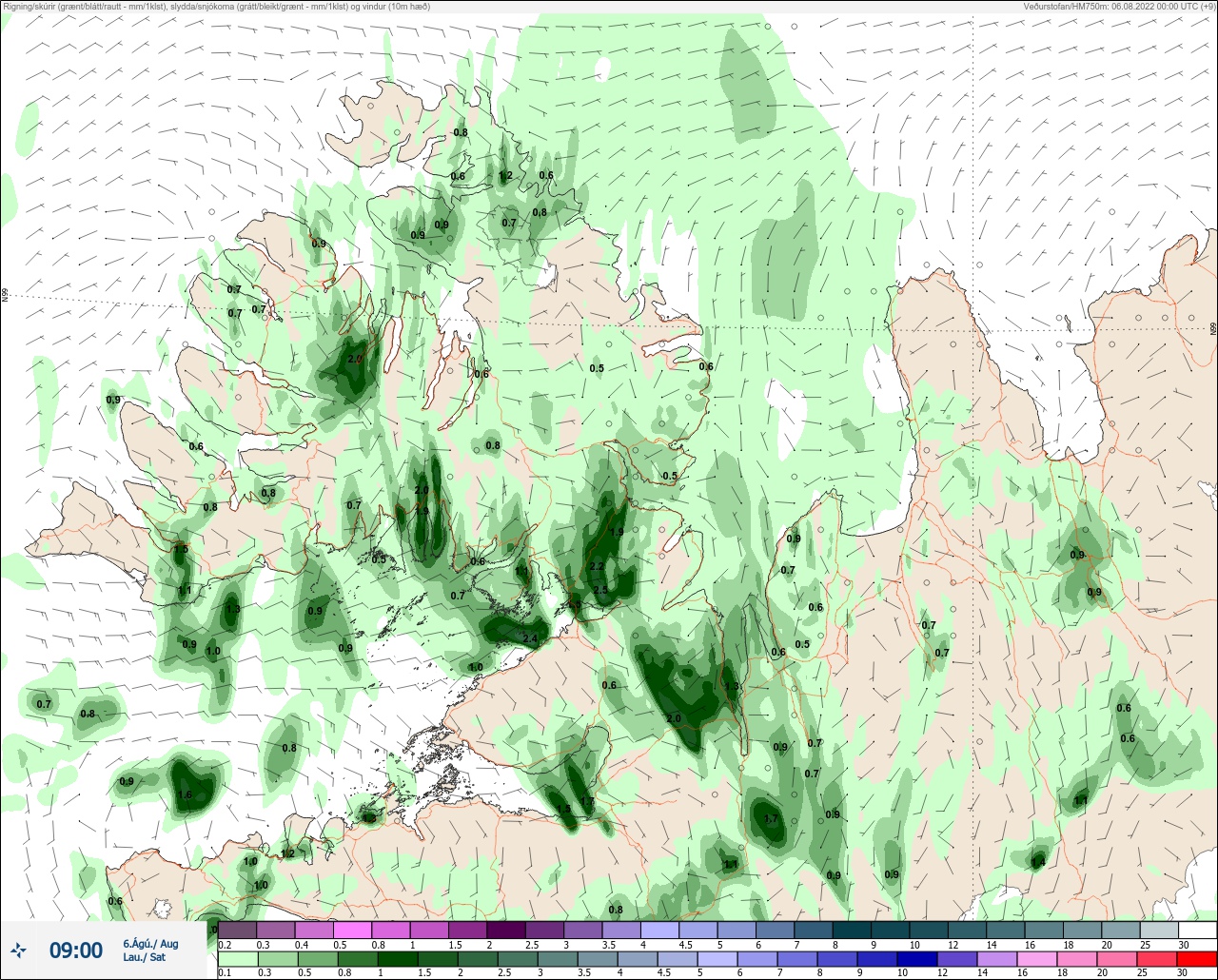Screen dimensions: 1218x980
Task: Click the four-pointed star logo beside 09:00
Action: [19, 950]
